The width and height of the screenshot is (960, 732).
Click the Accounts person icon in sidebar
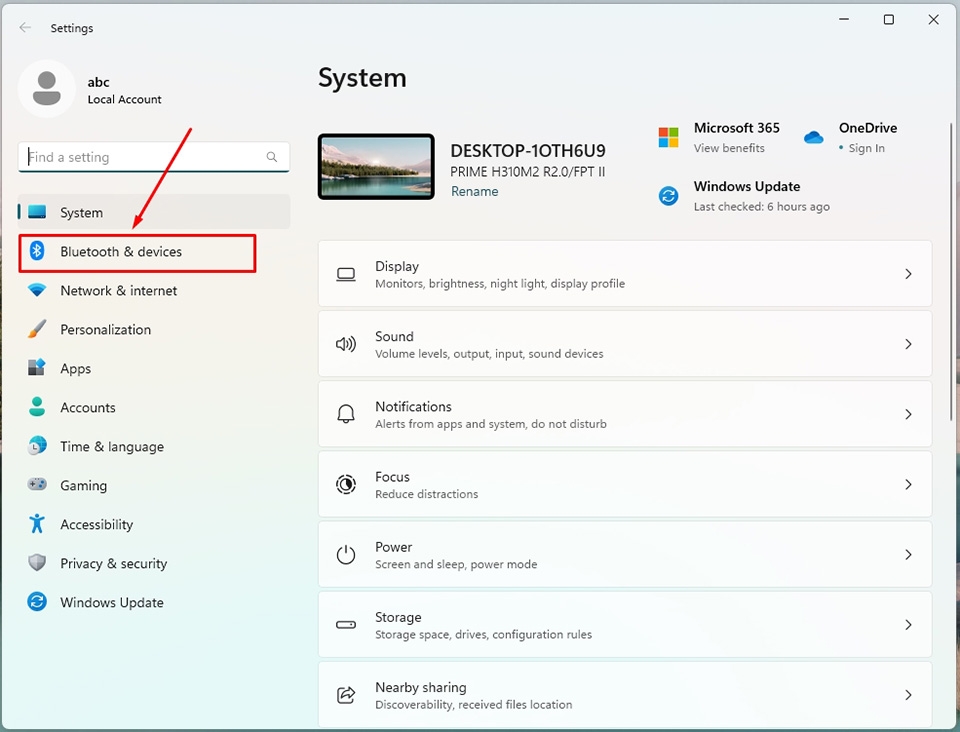37,407
